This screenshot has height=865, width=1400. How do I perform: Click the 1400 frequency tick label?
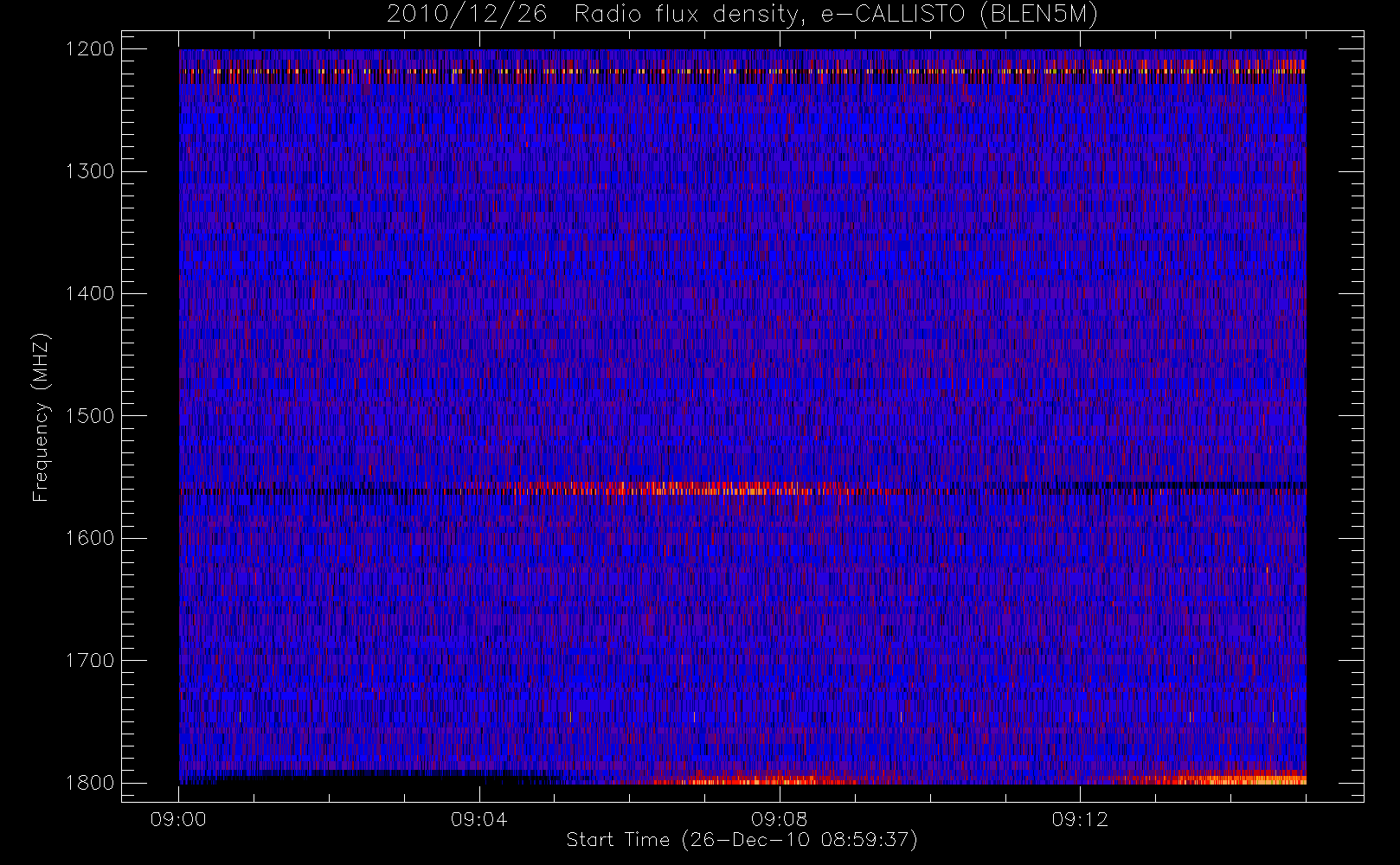90,293
